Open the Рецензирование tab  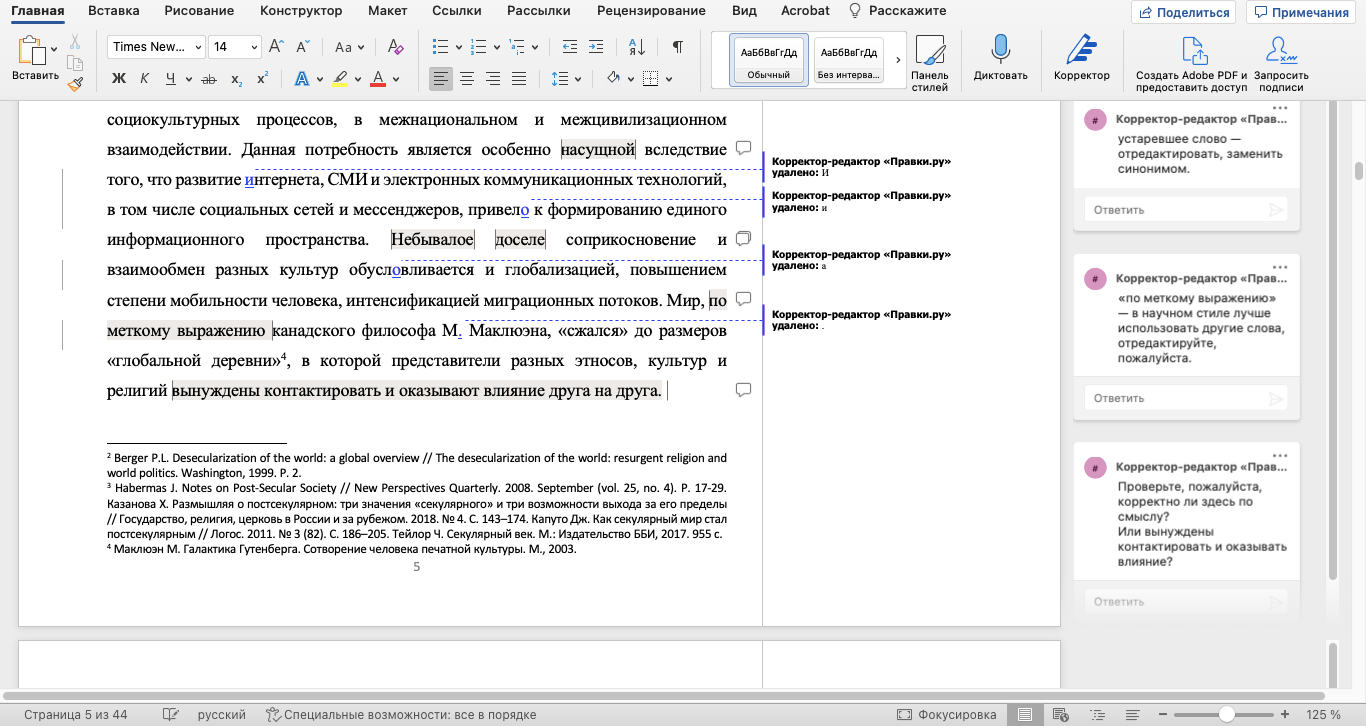652,11
